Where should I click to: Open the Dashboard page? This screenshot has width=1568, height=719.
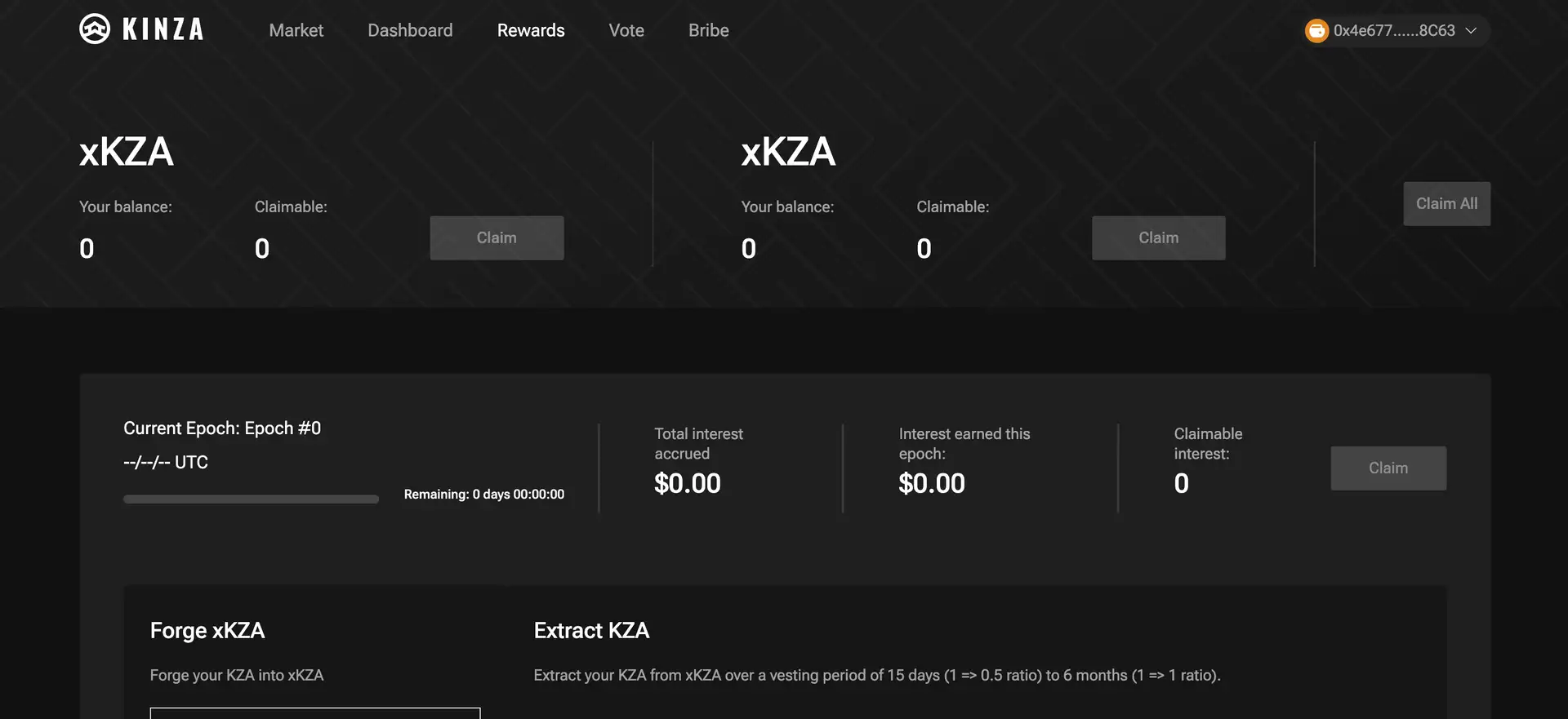tap(410, 30)
